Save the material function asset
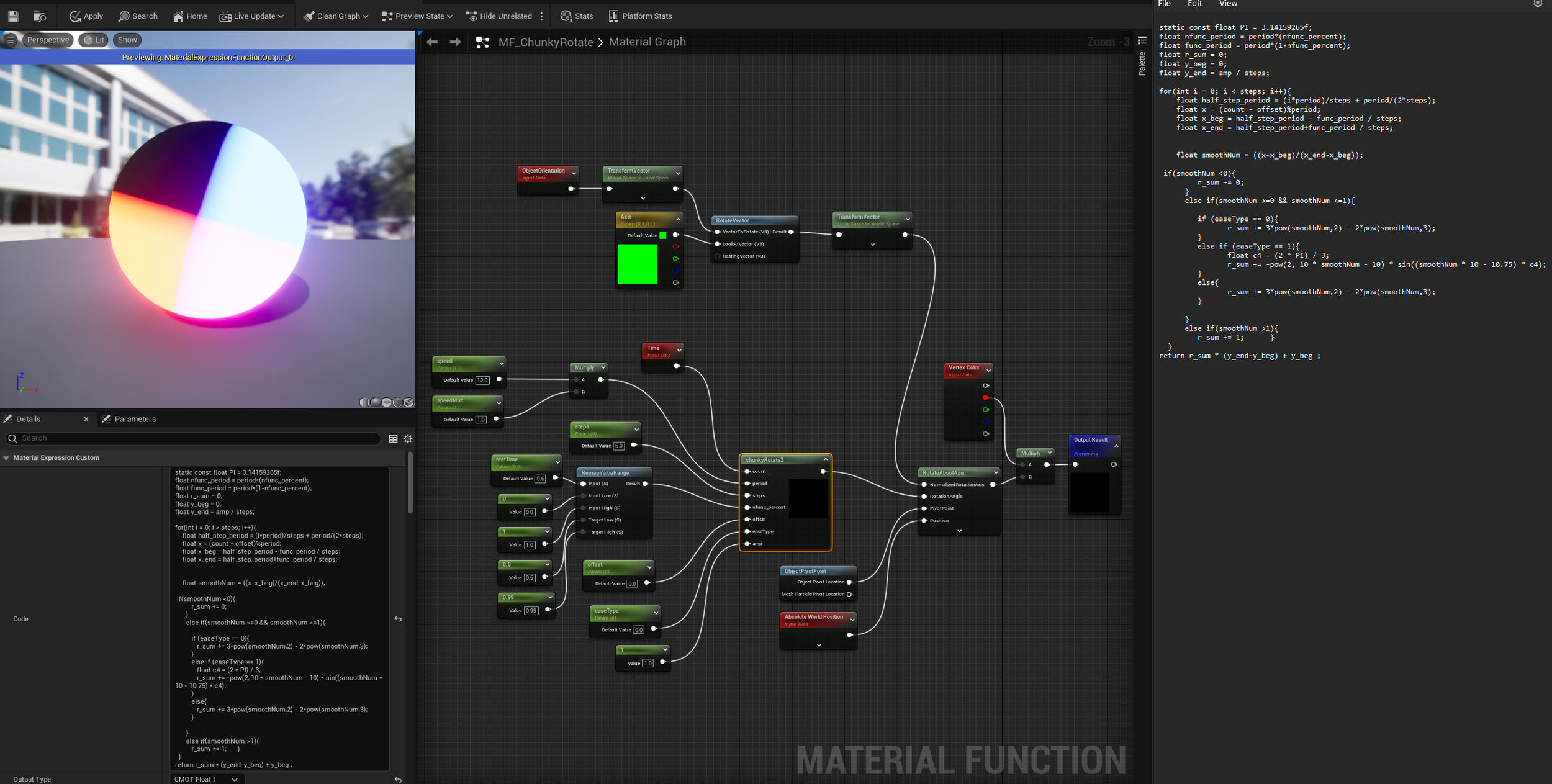The width and height of the screenshot is (1552, 784). (x=12, y=16)
